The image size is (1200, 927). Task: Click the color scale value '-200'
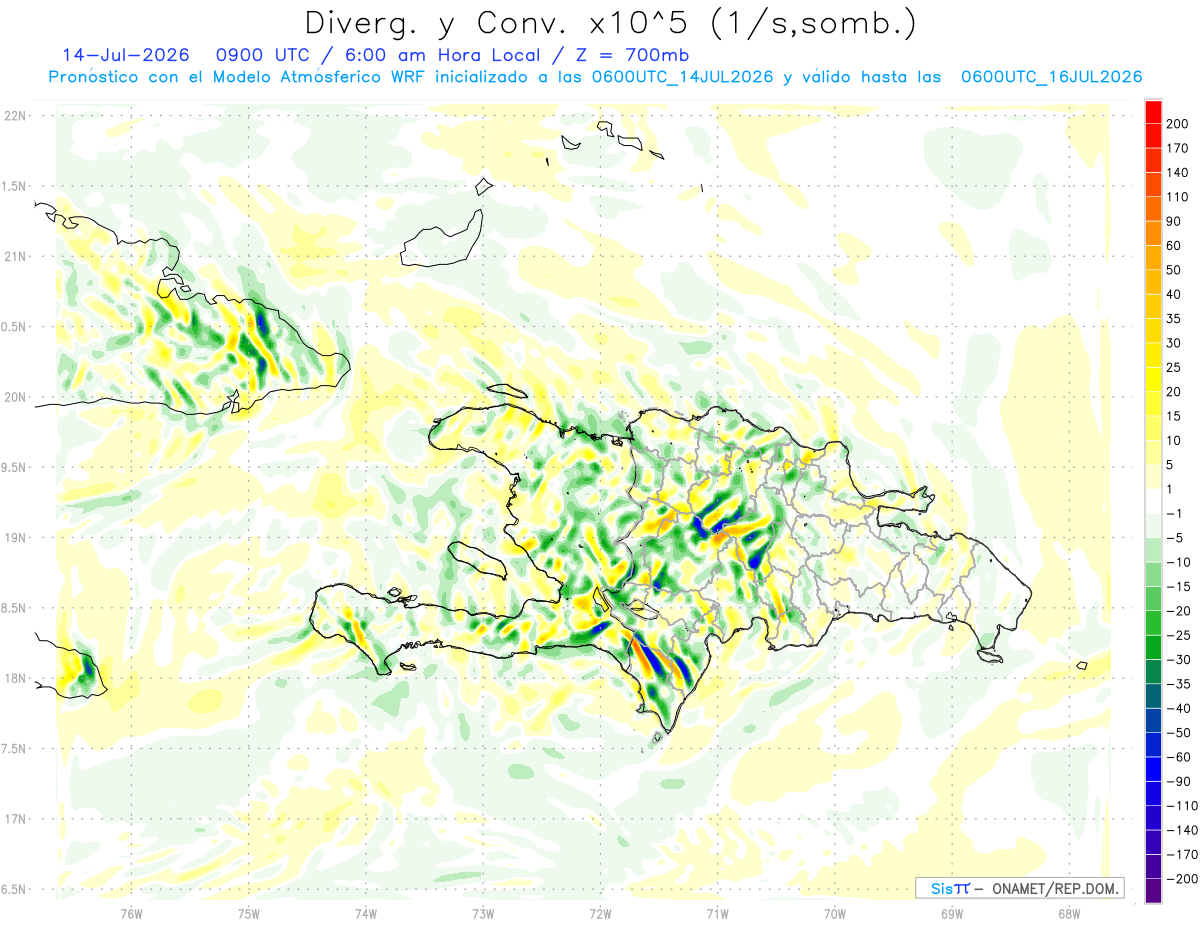click(1183, 879)
